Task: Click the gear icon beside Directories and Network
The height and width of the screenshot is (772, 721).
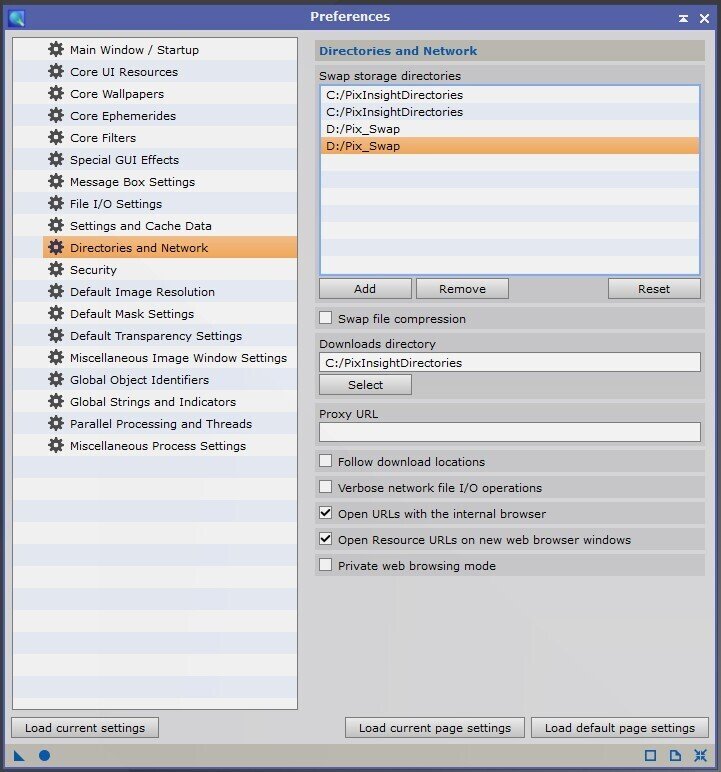Action: (x=56, y=247)
